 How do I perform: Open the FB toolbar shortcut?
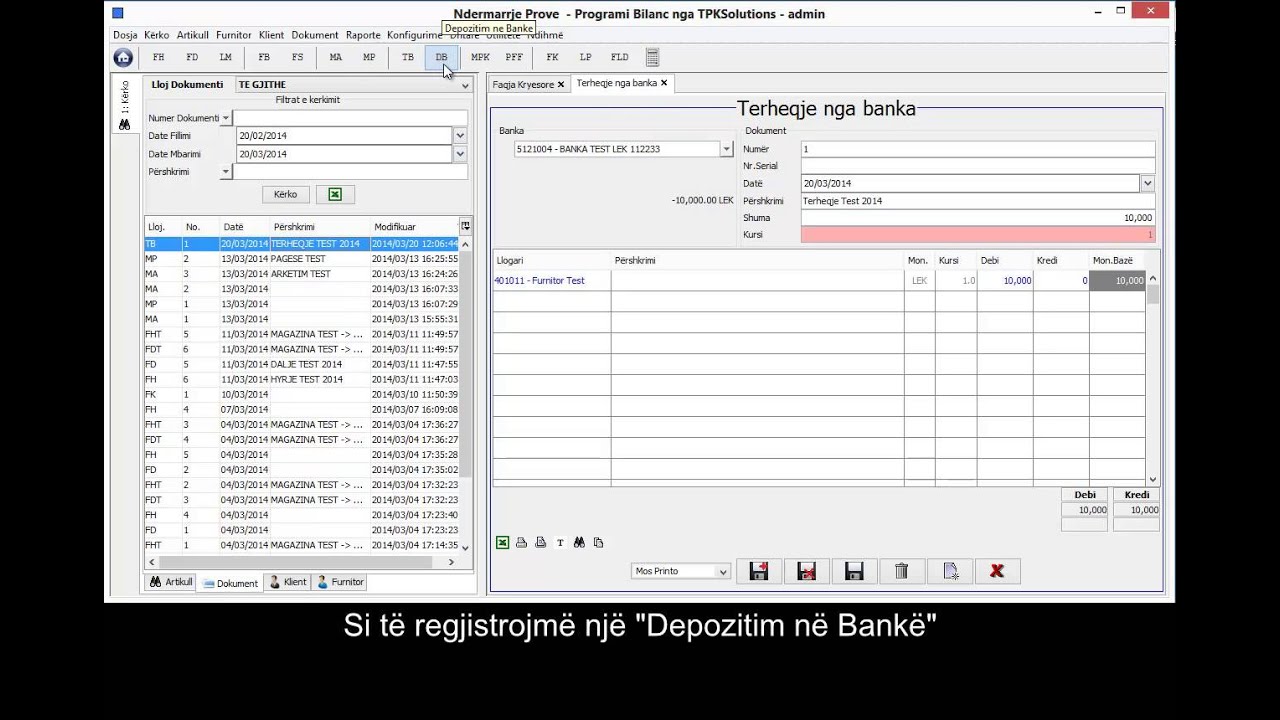pos(264,58)
